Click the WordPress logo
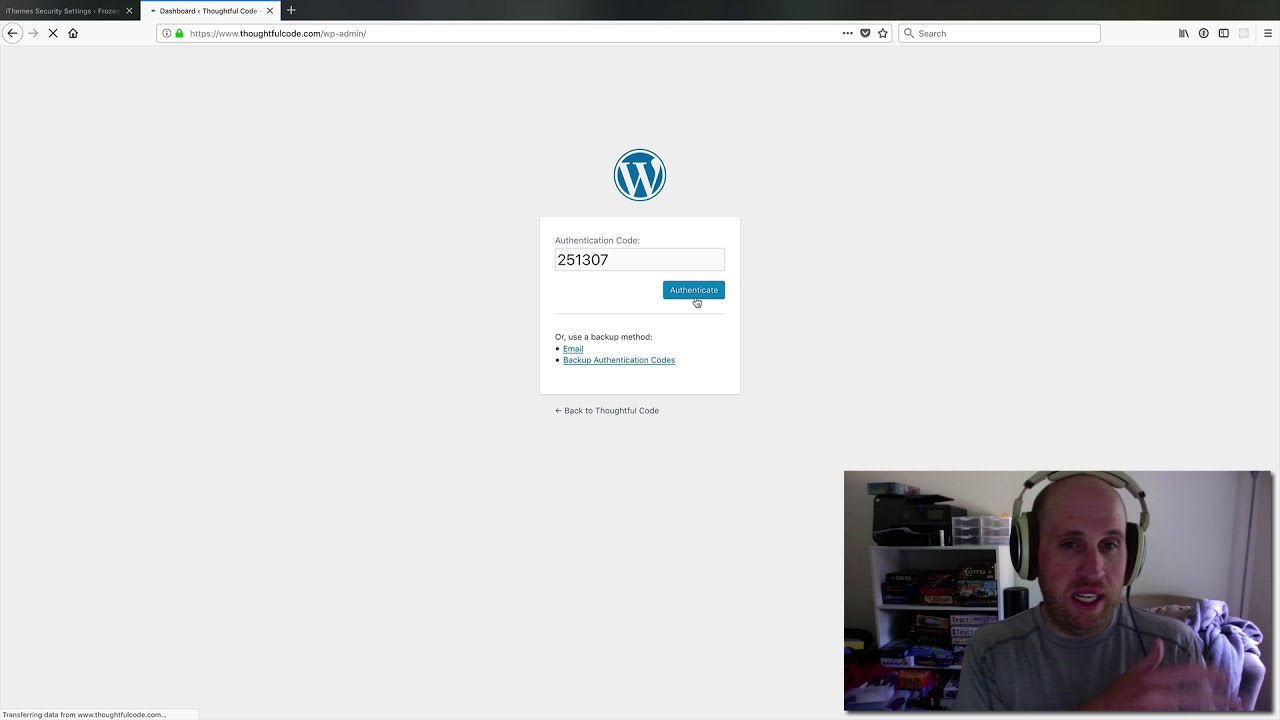The height and width of the screenshot is (720, 1280). tap(640, 174)
